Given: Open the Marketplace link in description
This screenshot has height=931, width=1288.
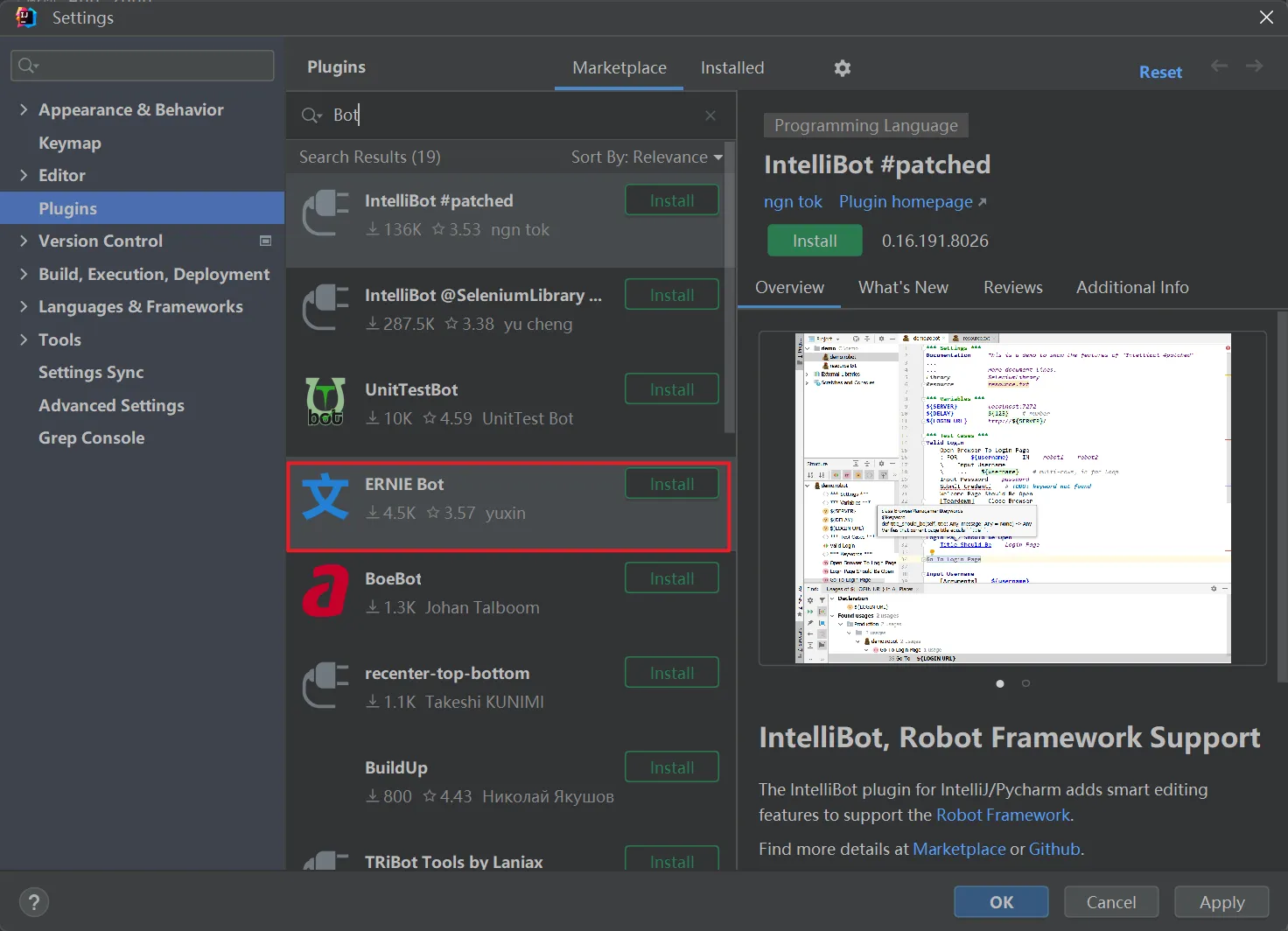Looking at the screenshot, I should click(x=959, y=849).
